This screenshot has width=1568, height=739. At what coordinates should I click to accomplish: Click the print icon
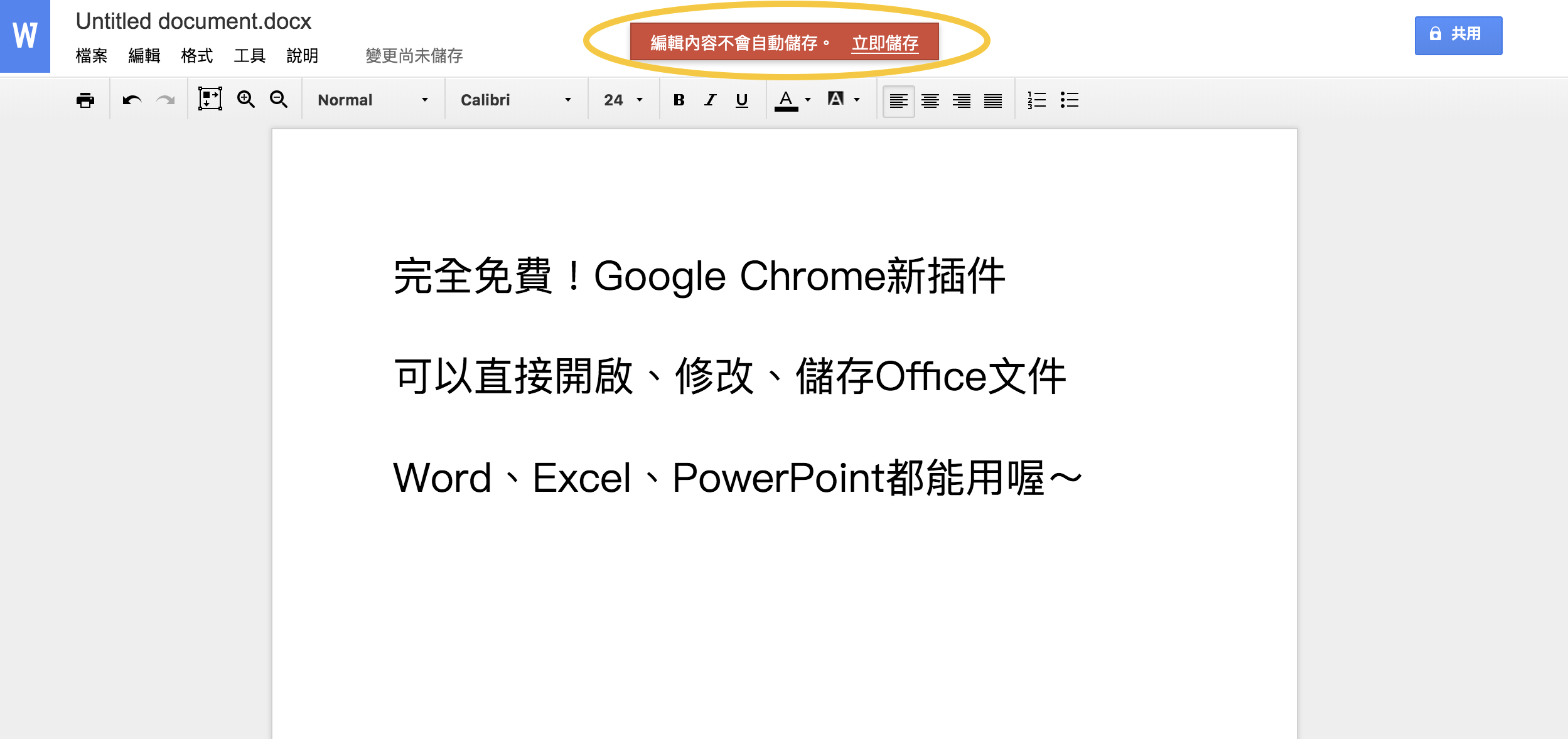click(85, 100)
